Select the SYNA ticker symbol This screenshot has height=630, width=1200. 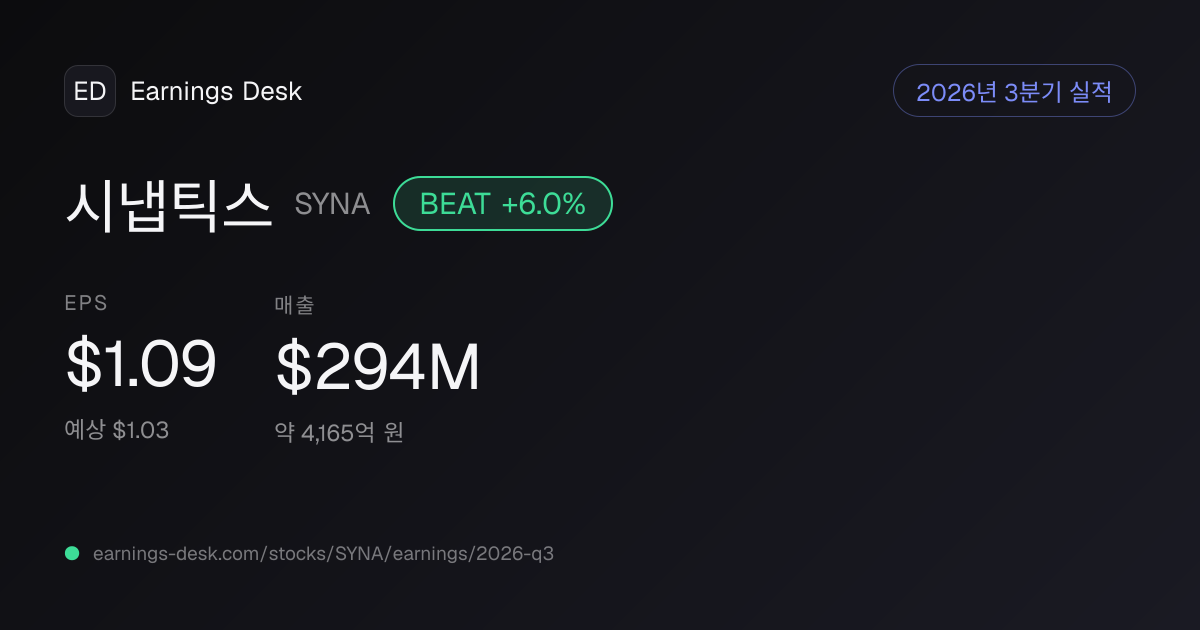point(332,204)
